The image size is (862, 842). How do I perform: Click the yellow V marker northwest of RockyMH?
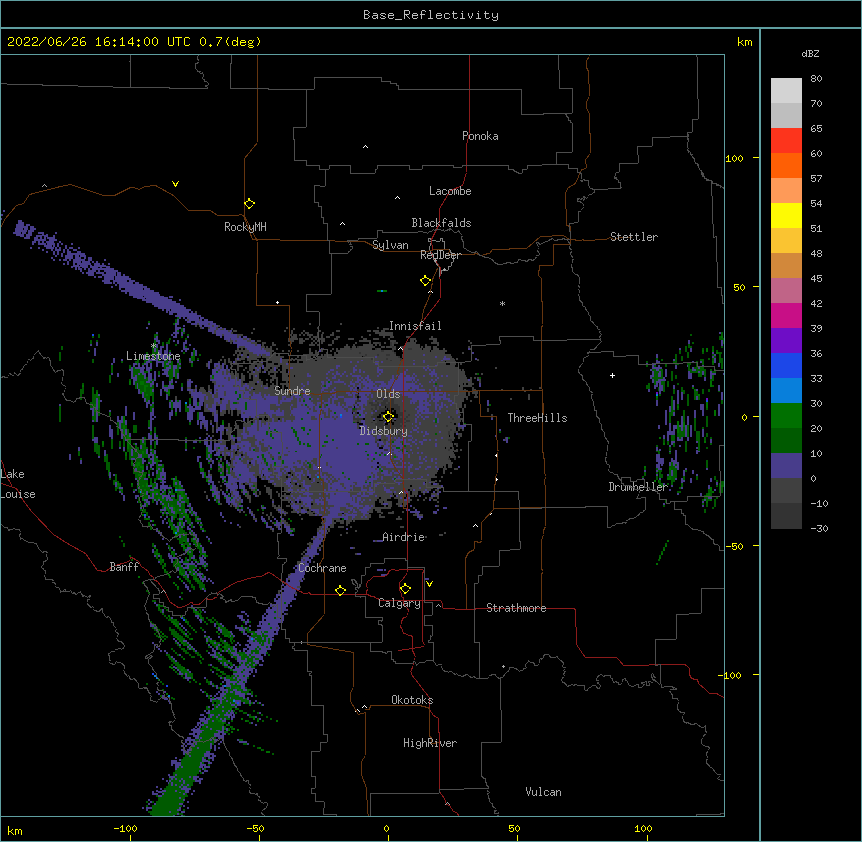[x=175, y=184]
